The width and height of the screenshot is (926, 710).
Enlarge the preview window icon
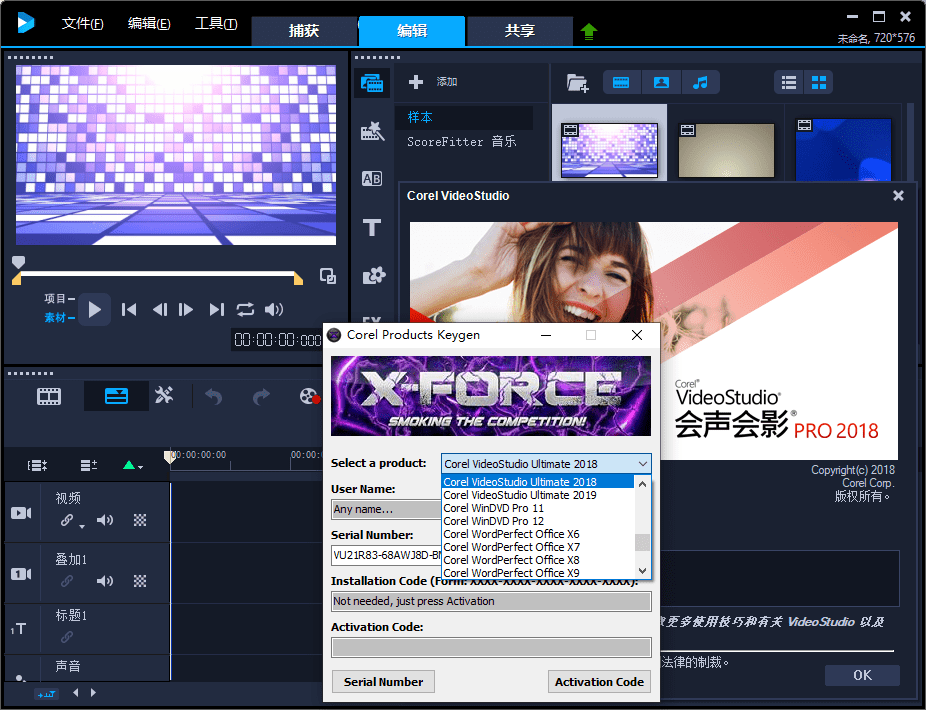pyautogui.click(x=328, y=276)
